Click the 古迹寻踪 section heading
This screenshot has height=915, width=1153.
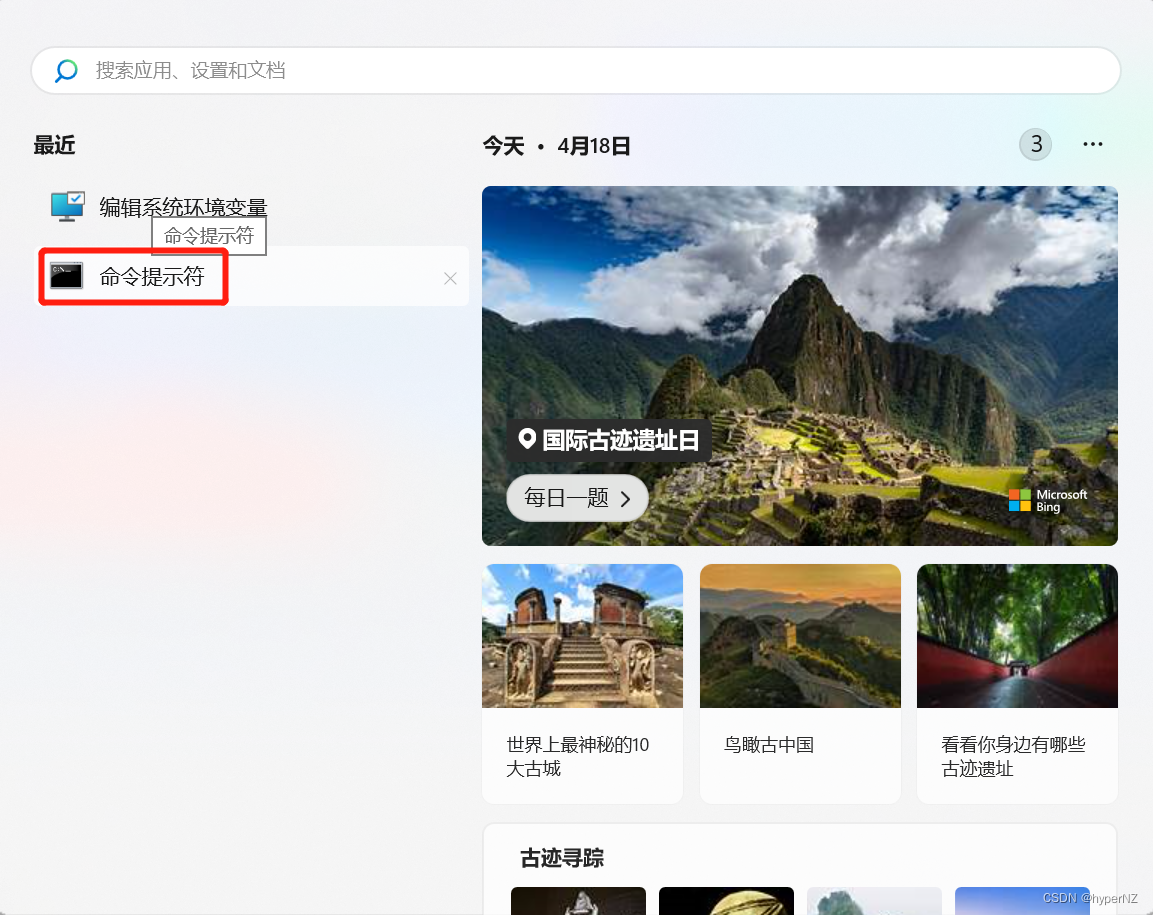pyautogui.click(x=562, y=858)
